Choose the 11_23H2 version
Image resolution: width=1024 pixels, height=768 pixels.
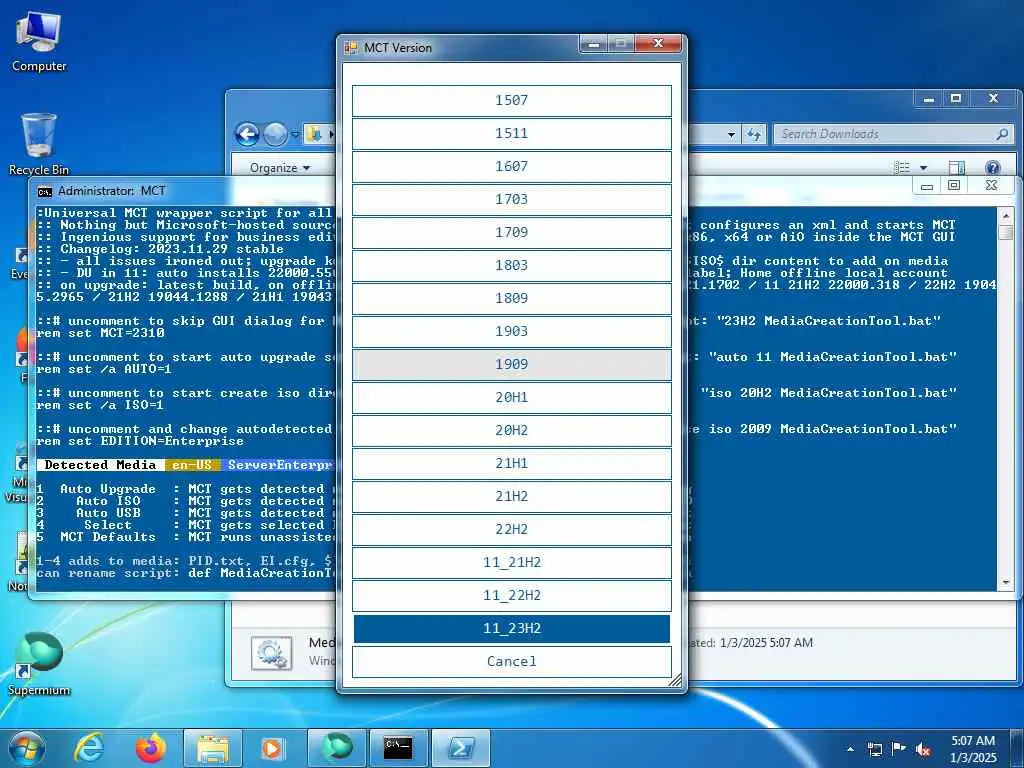click(511, 628)
